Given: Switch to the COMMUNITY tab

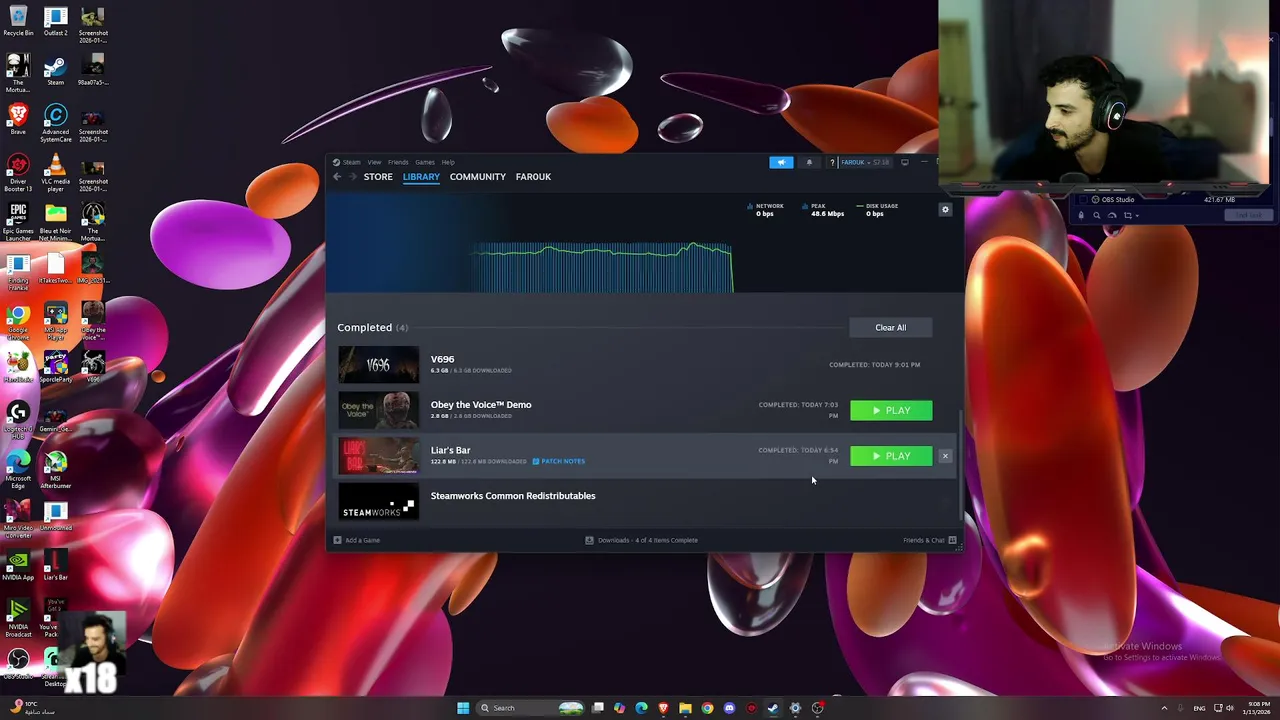Looking at the screenshot, I should point(478,177).
